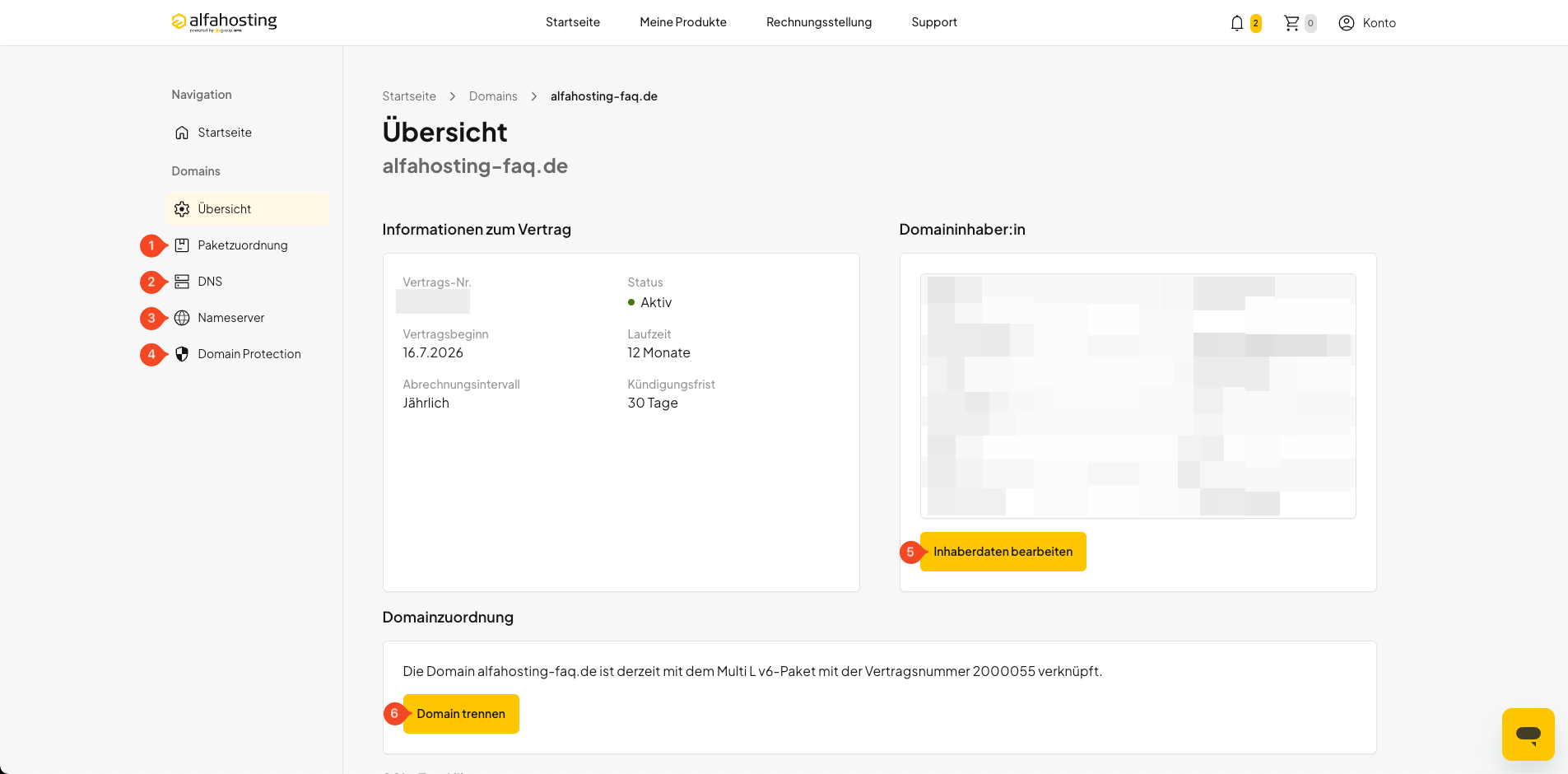Image resolution: width=1568 pixels, height=774 pixels.
Task: Click the Informationen zum Vertrag heading
Action: (x=477, y=230)
